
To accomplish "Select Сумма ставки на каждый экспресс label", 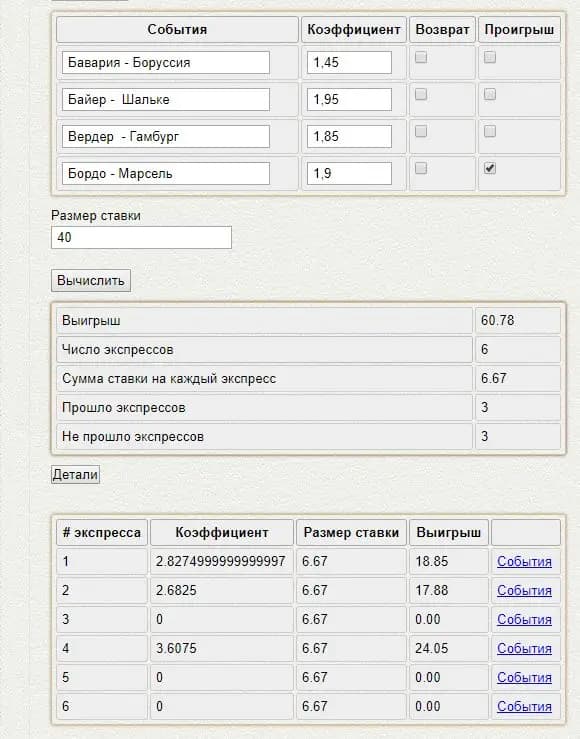I will [169, 378].
